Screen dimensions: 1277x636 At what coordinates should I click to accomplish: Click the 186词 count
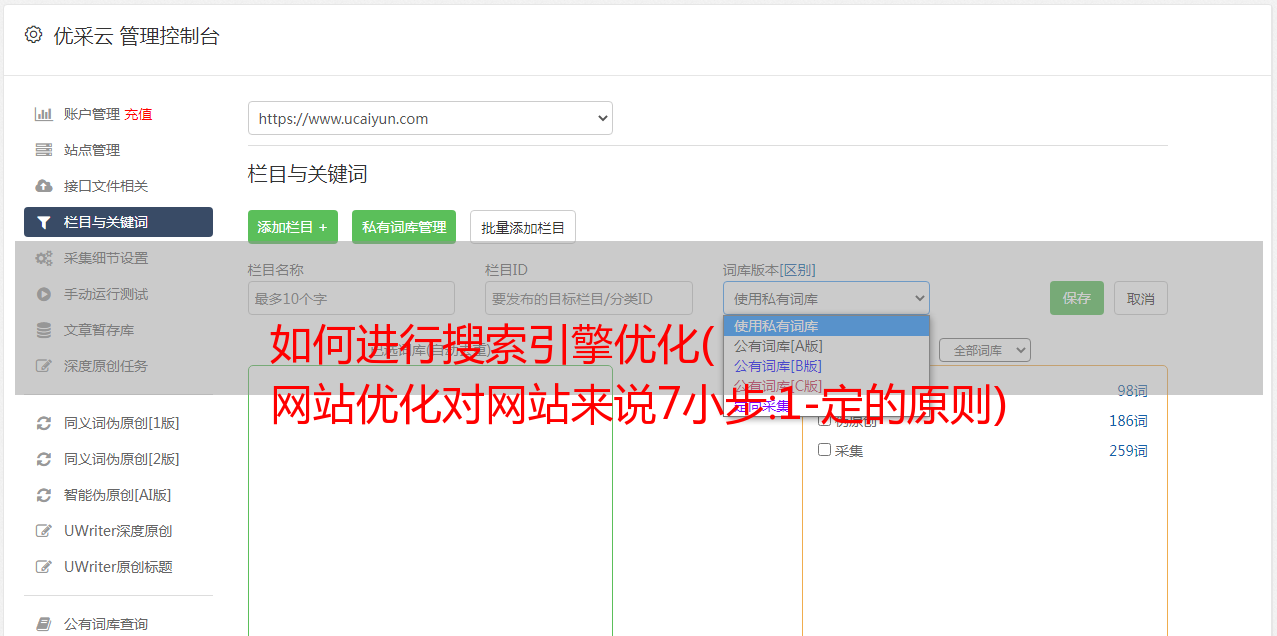1128,421
